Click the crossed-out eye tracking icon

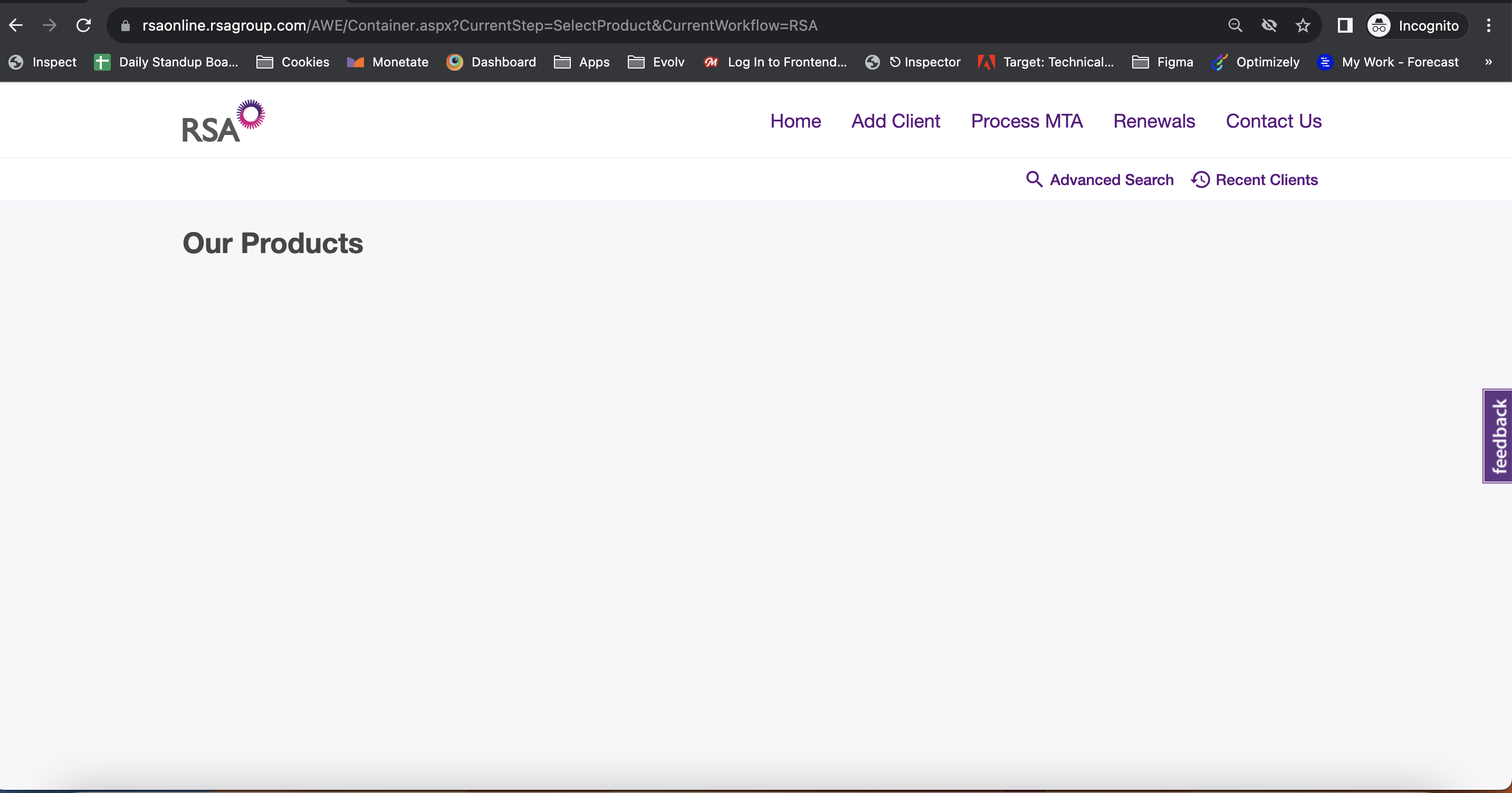(x=1269, y=25)
